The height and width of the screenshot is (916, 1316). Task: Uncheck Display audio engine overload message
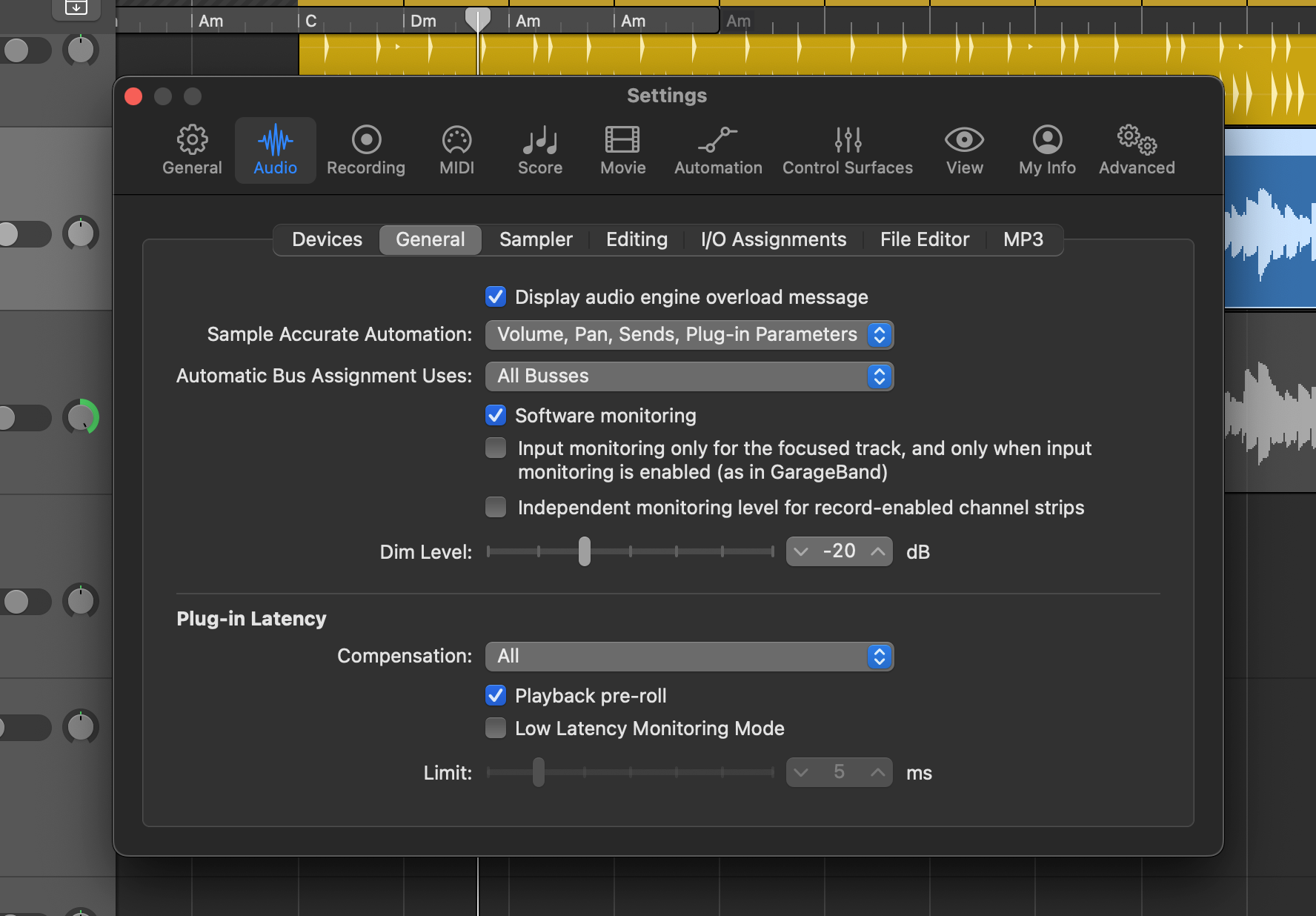coord(496,297)
